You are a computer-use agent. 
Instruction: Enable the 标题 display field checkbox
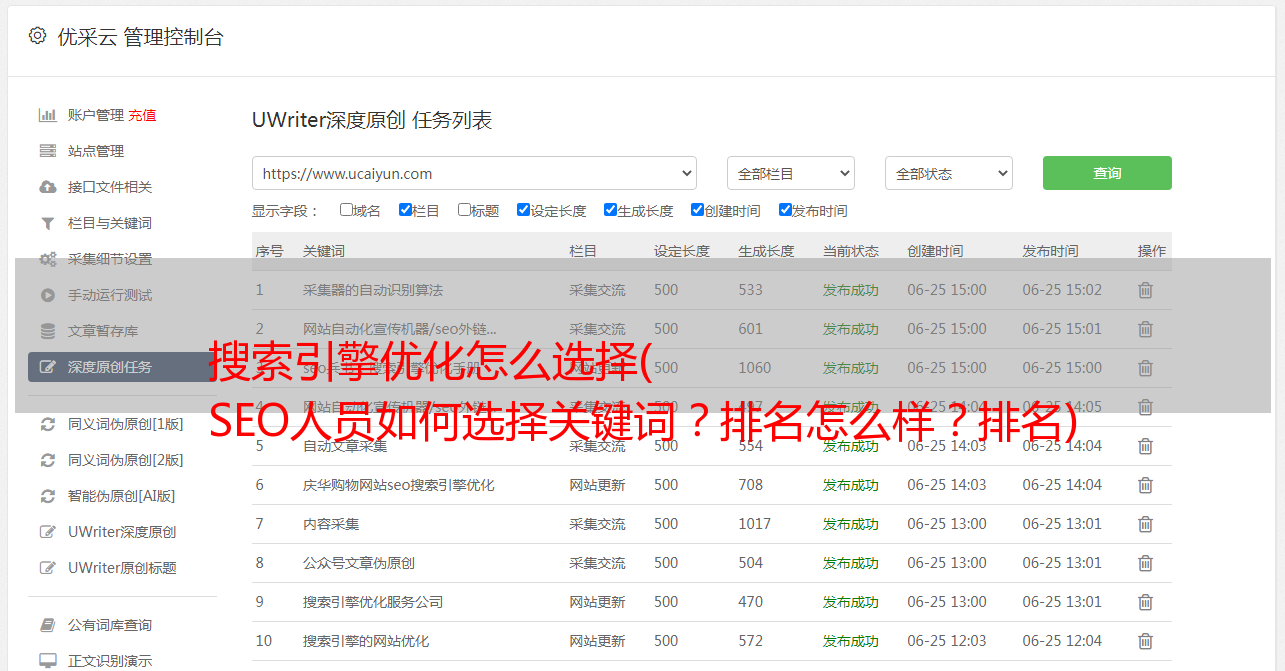[x=464, y=210]
